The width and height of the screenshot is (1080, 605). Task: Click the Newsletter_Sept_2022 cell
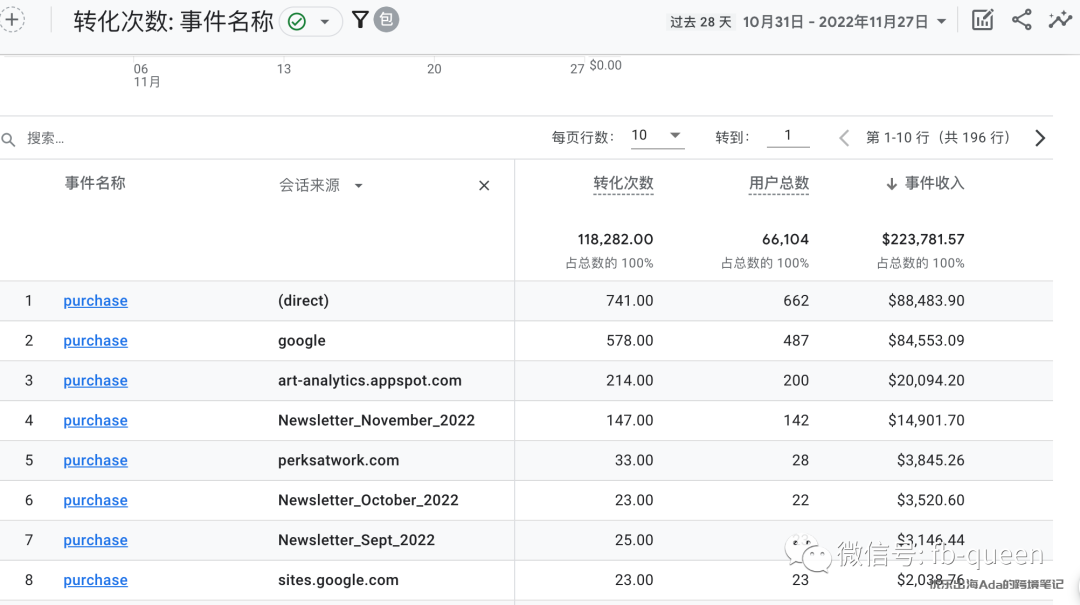356,540
